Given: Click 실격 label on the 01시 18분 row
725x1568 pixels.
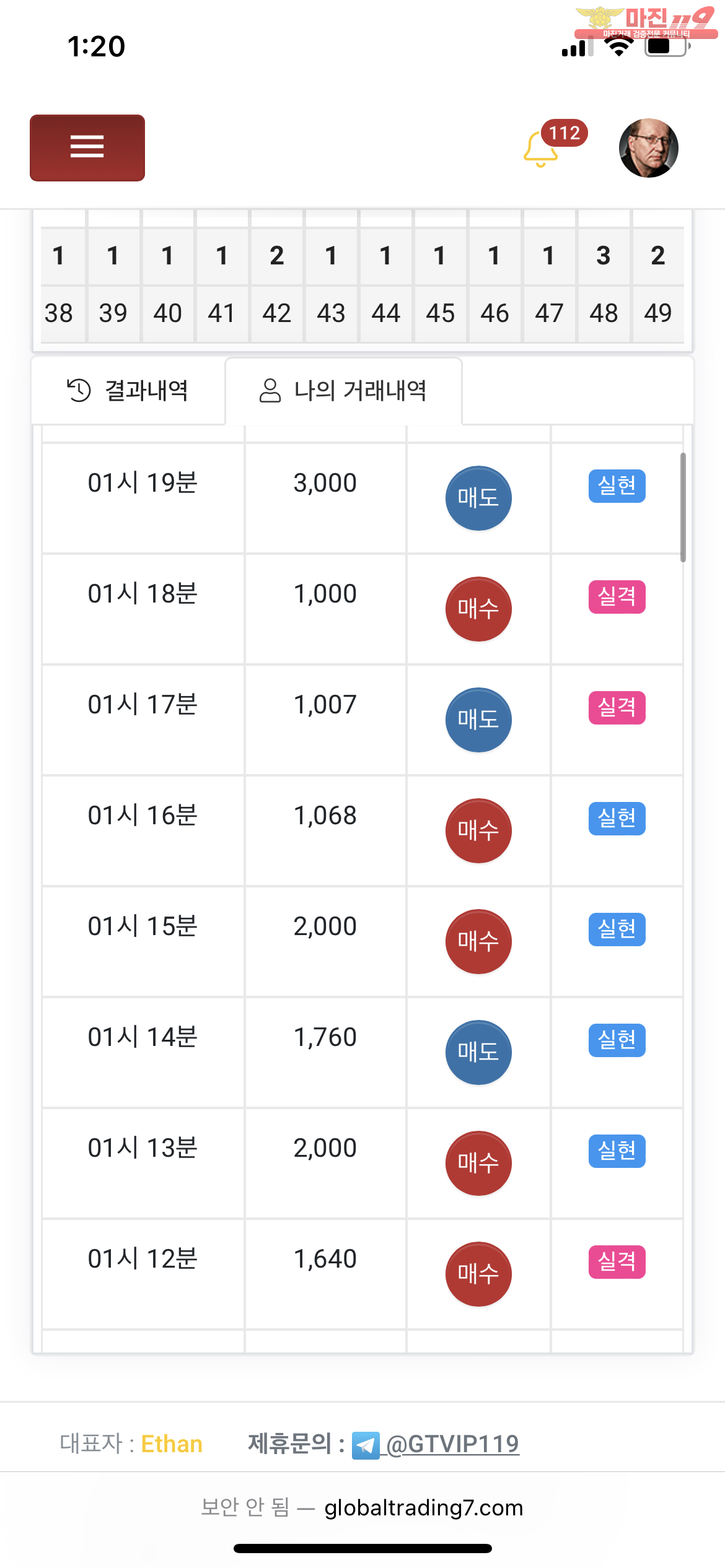Looking at the screenshot, I should coord(617,597).
